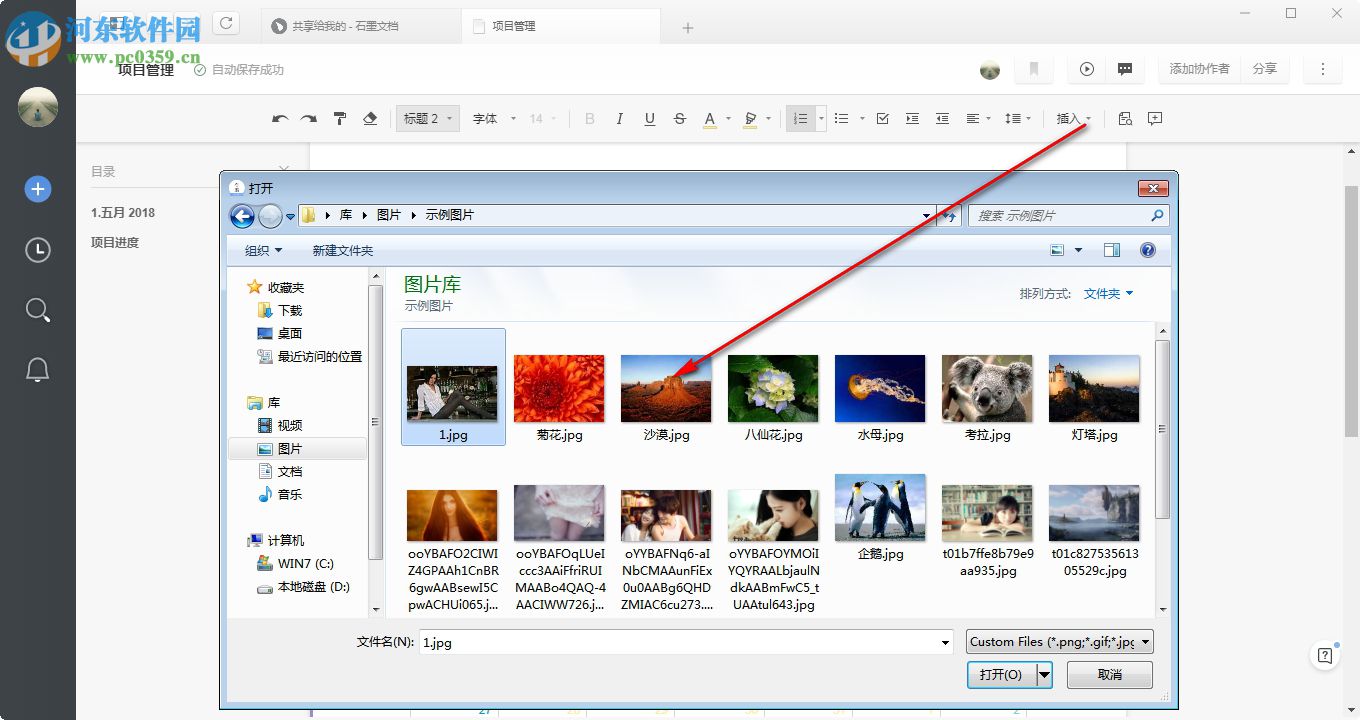Switch to the 项目管理 tab
Screen dimensions: 1360x720
pos(562,26)
